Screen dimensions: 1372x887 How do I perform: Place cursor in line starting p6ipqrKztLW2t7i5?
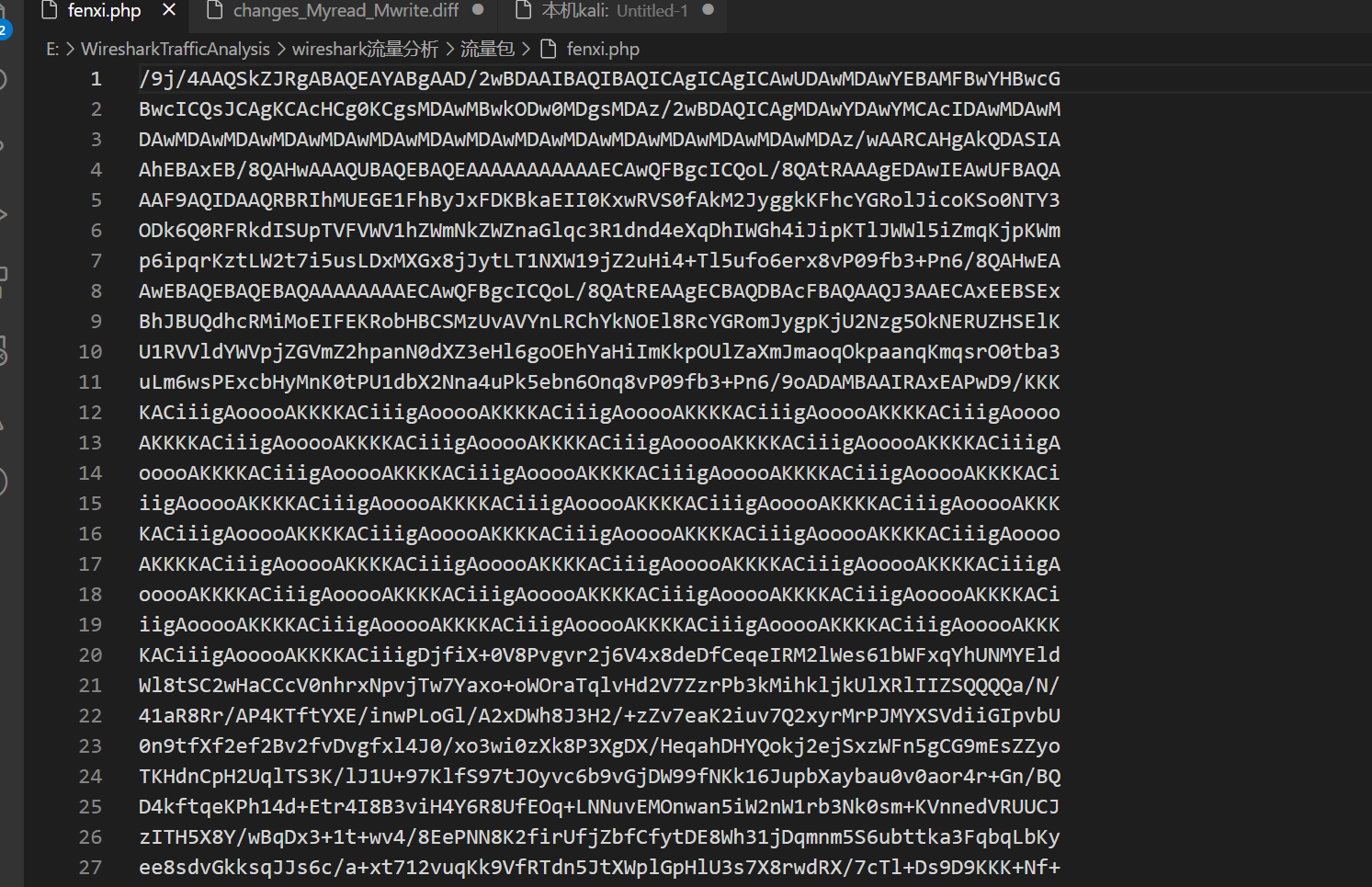(x=599, y=261)
